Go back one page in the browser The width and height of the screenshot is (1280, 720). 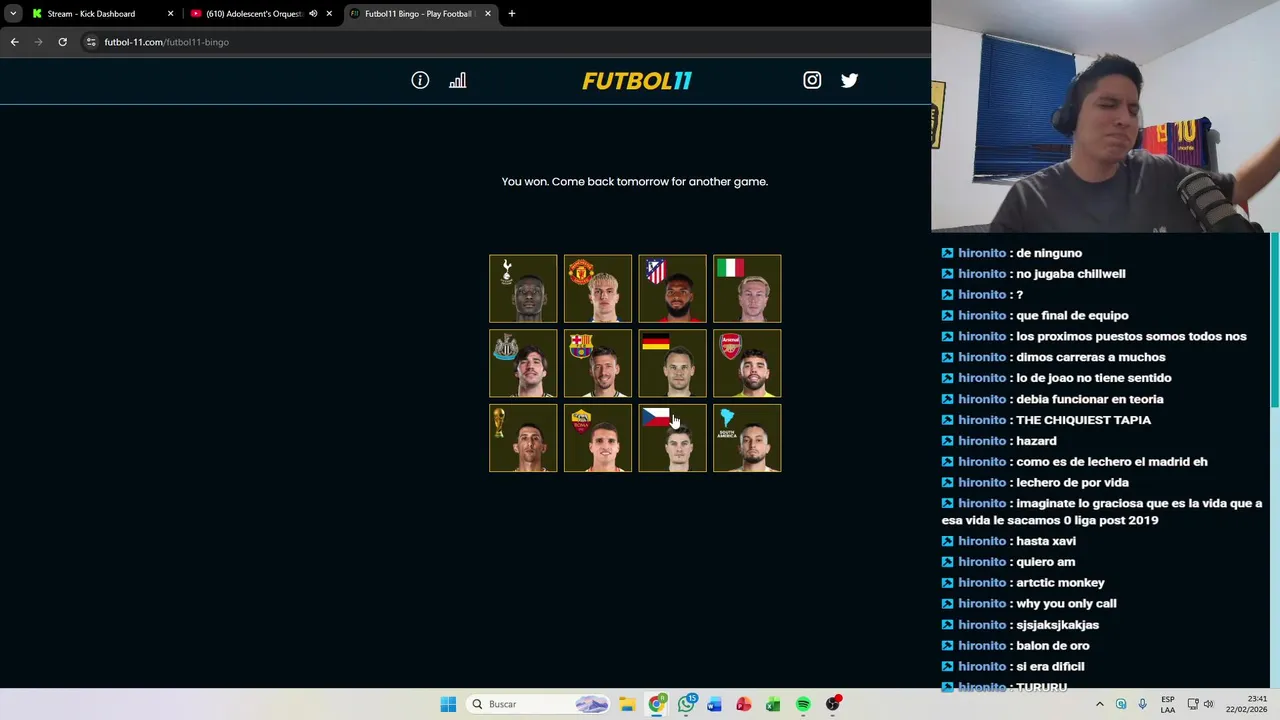point(14,42)
